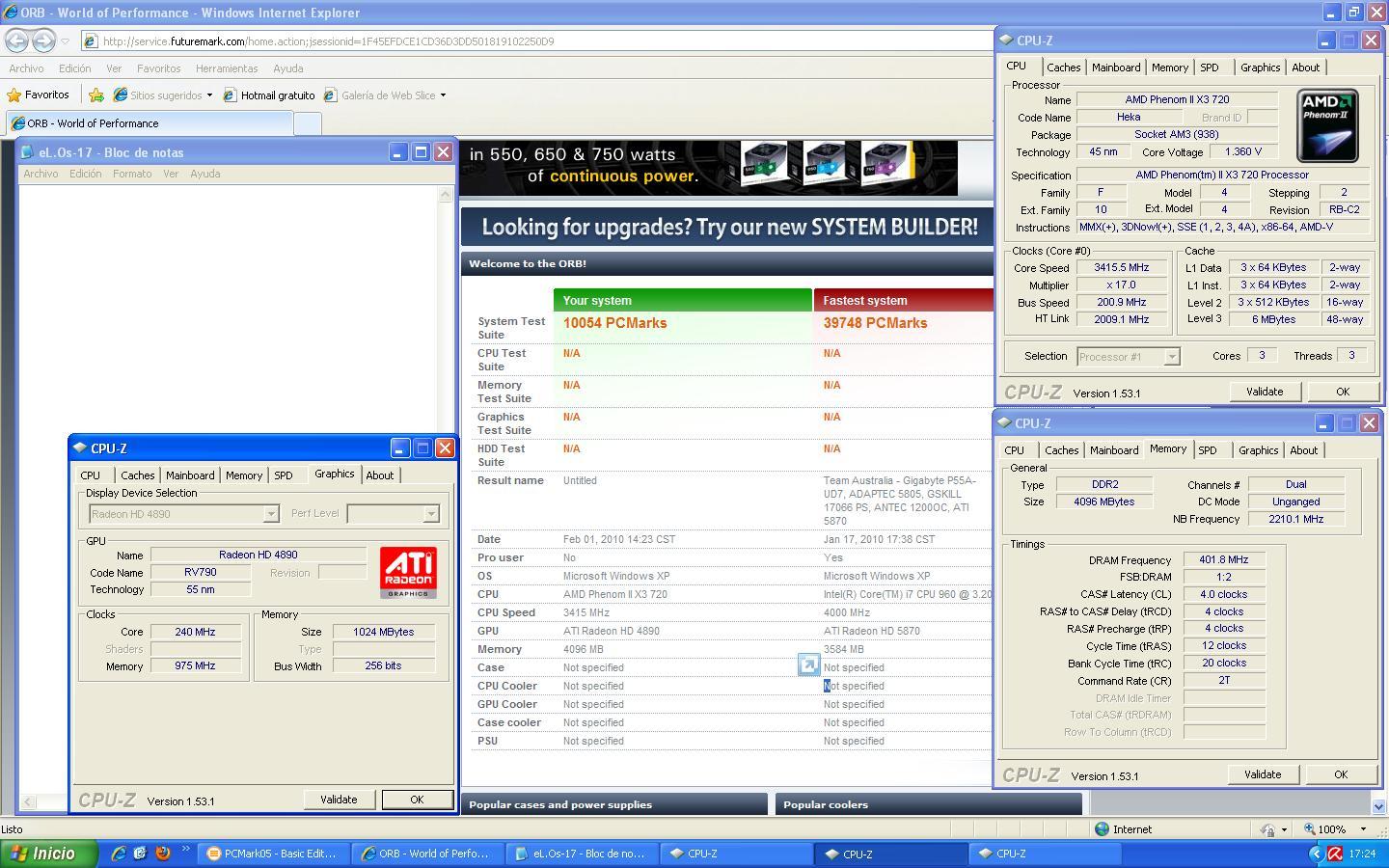Click the 10054 PCMarks score
Screen dimensions: 1389x868
(614, 323)
